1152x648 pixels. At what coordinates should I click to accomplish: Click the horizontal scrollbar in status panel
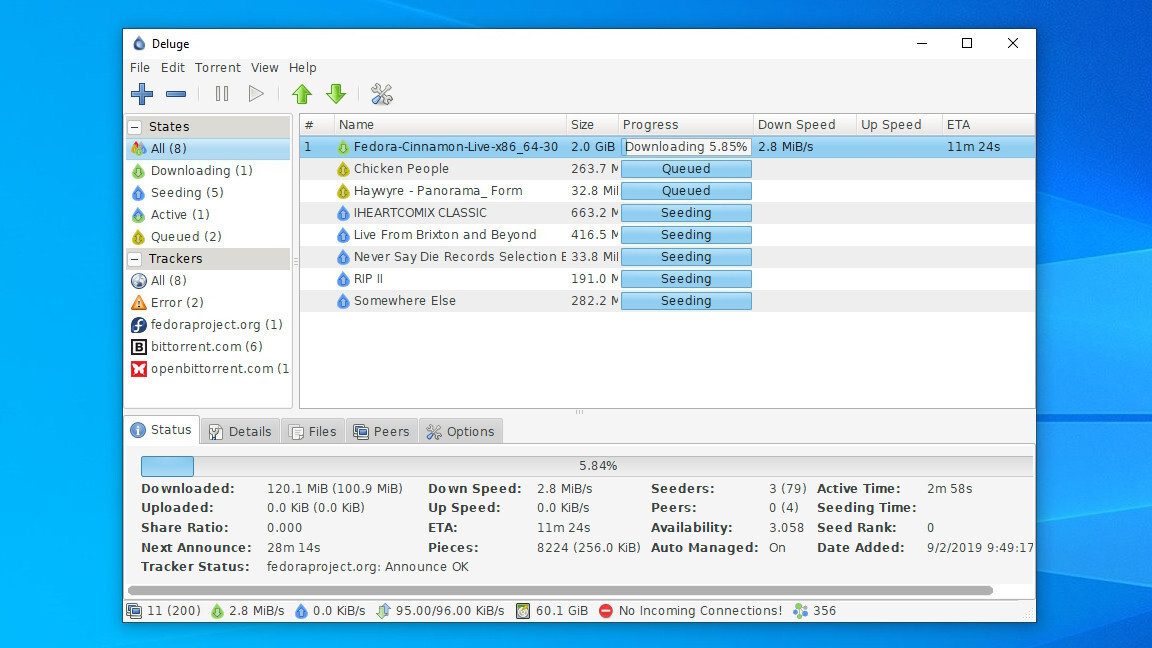click(561, 590)
